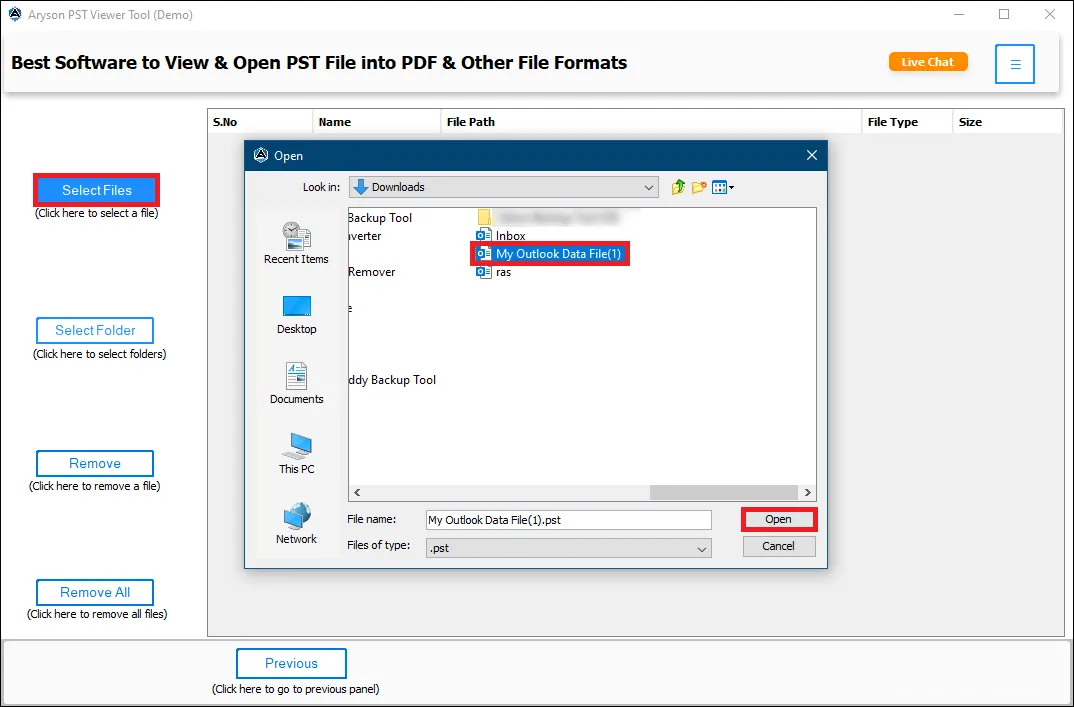Select the 'Backup Tool' folder entry

click(x=380, y=218)
